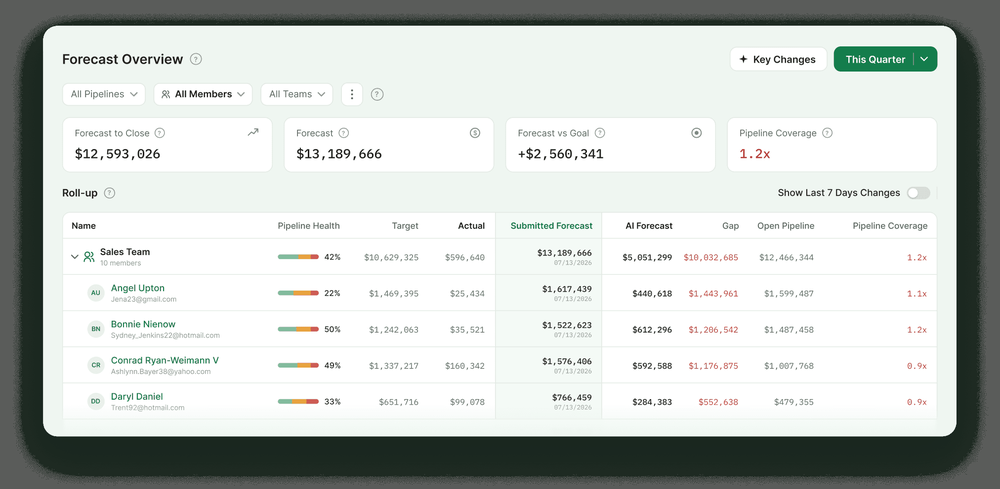Click the 1.2x Pipeline Coverage card value
Screen dimensions: 1000x489
point(754,154)
